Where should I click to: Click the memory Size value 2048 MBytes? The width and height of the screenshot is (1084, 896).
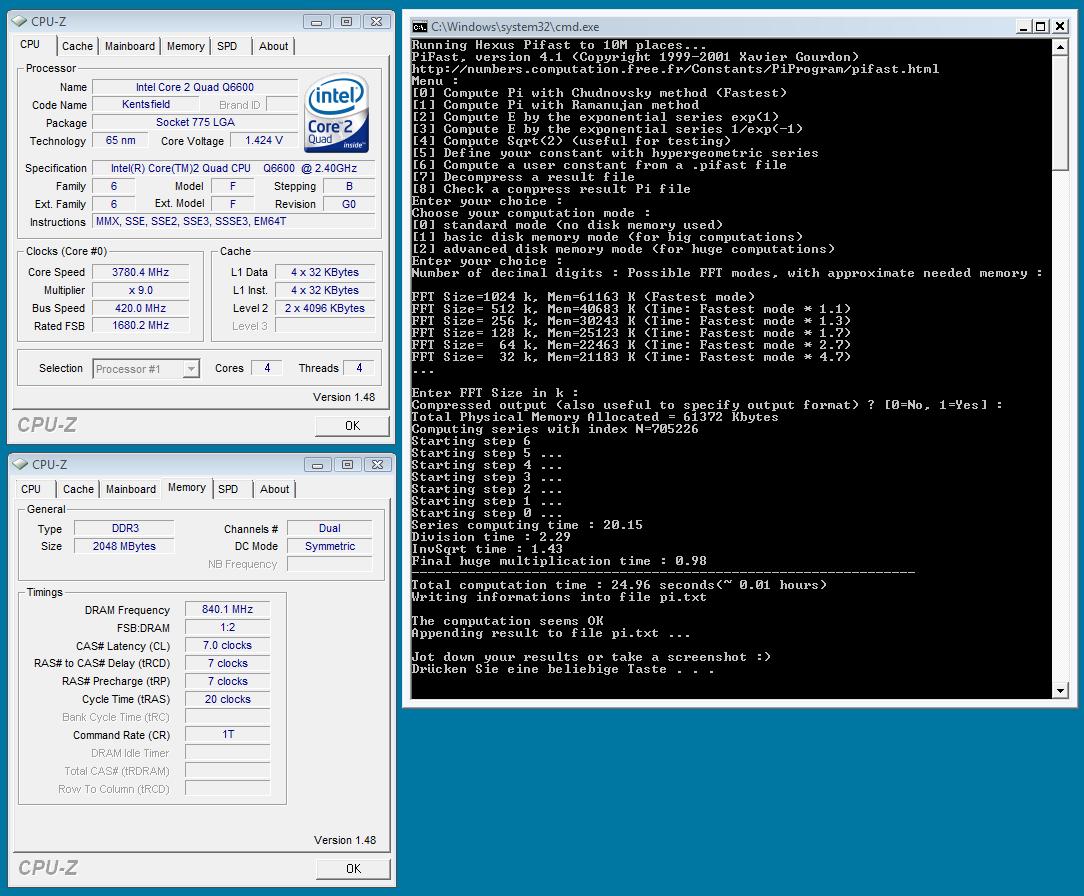pos(125,546)
